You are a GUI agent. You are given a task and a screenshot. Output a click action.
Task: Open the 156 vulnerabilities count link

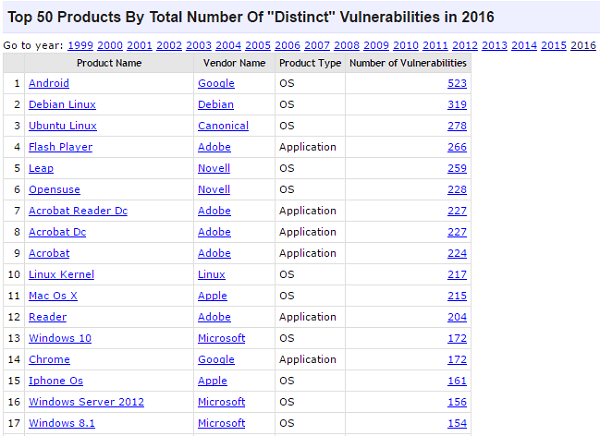[457, 402]
